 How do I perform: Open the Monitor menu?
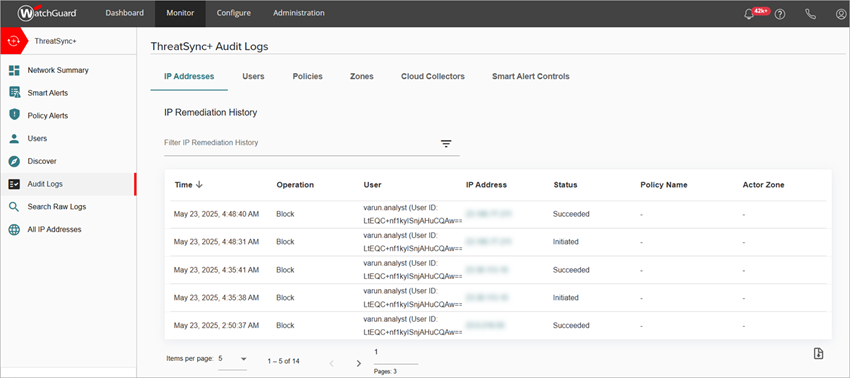point(180,13)
